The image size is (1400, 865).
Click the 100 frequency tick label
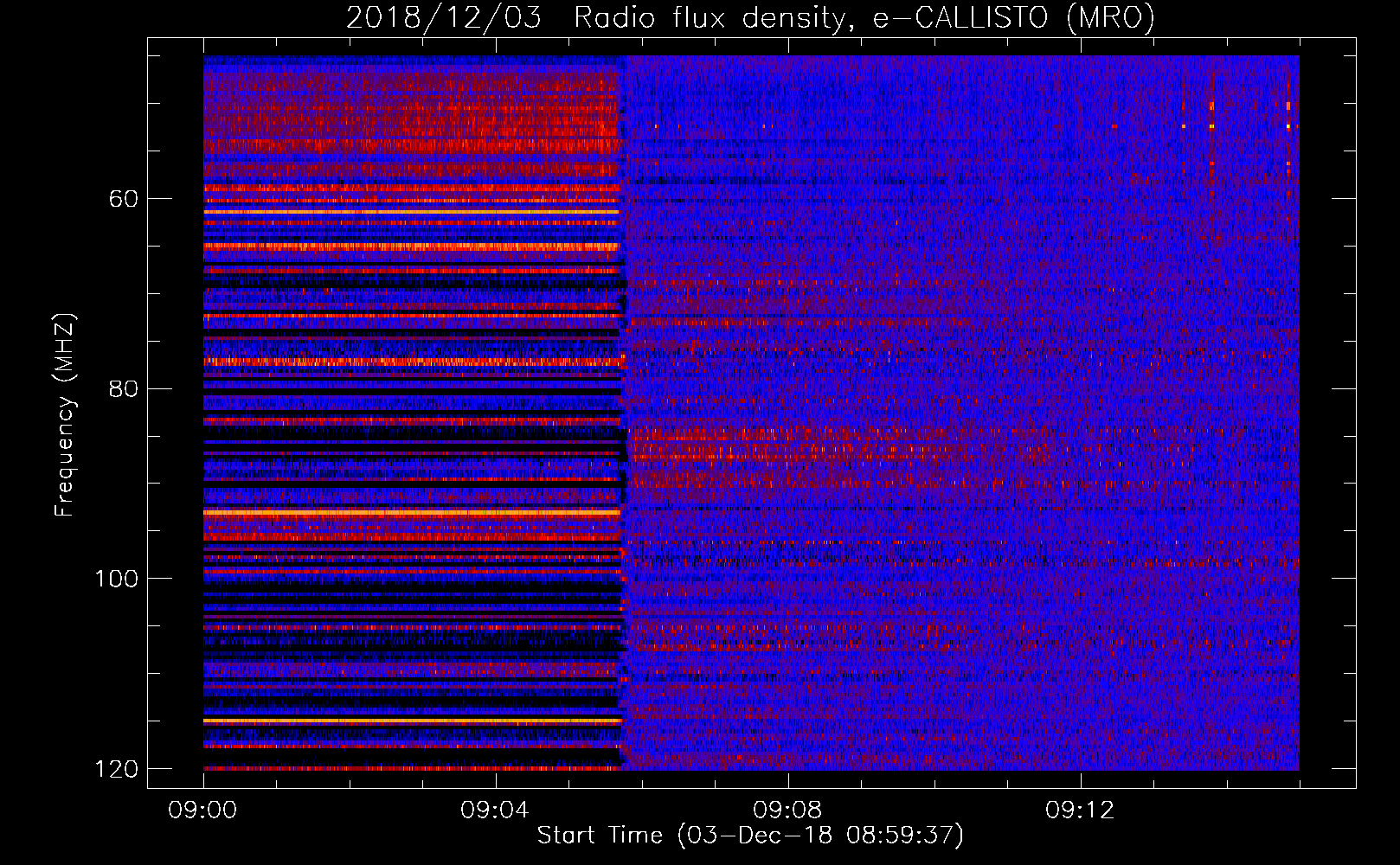tap(116, 579)
